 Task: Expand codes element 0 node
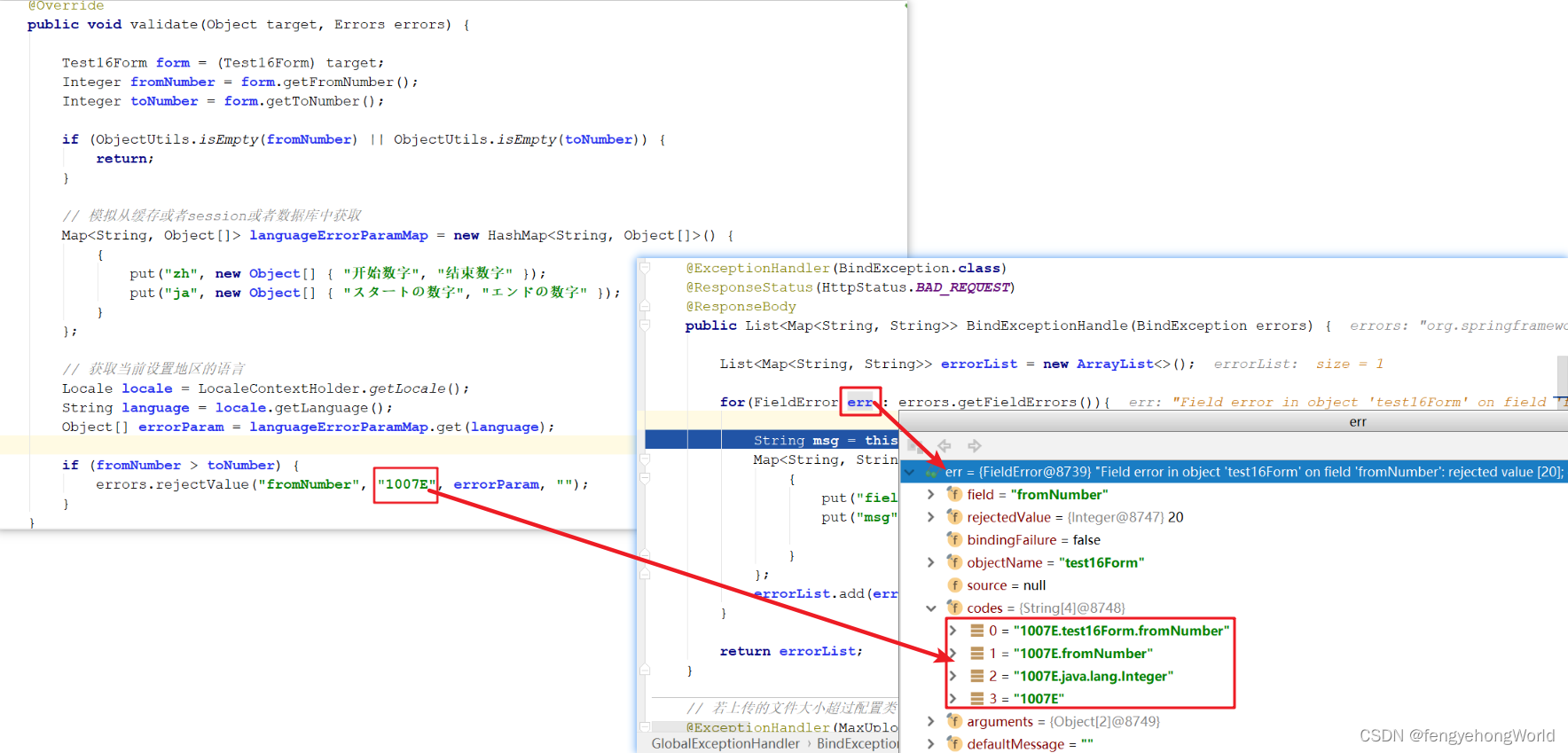pyautogui.click(x=953, y=631)
